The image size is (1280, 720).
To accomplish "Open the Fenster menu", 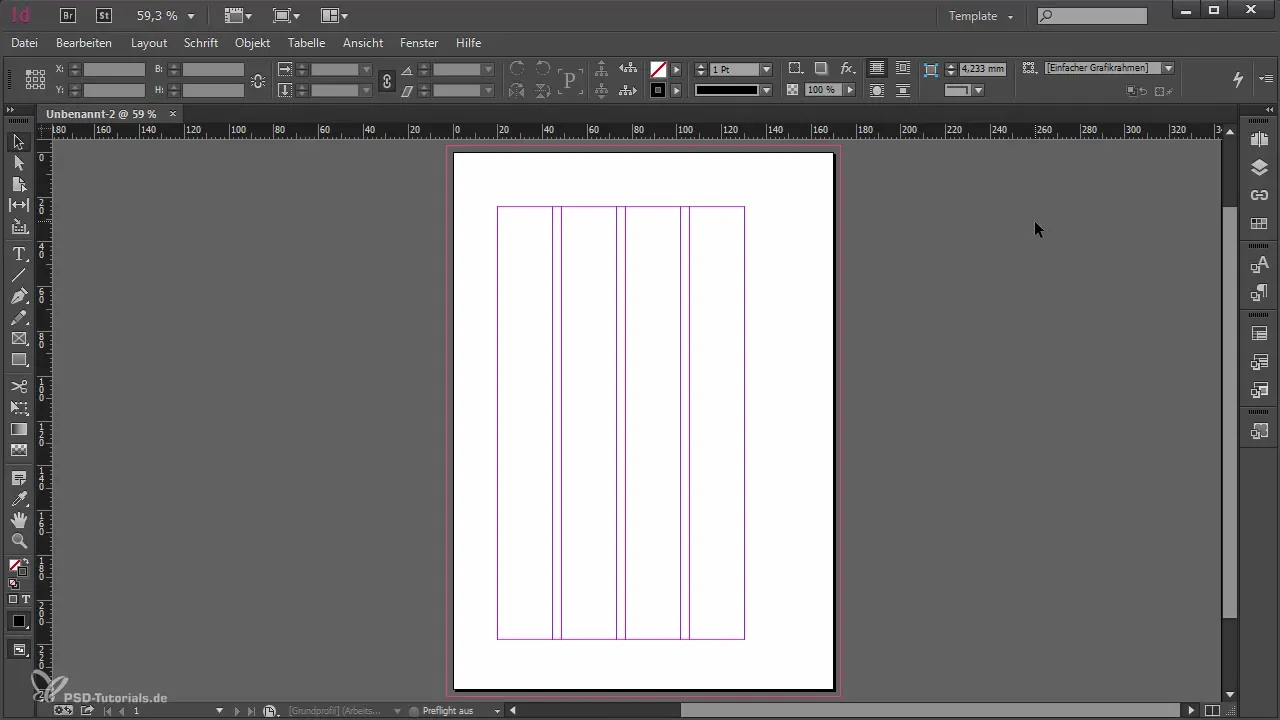I will click(419, 43).
